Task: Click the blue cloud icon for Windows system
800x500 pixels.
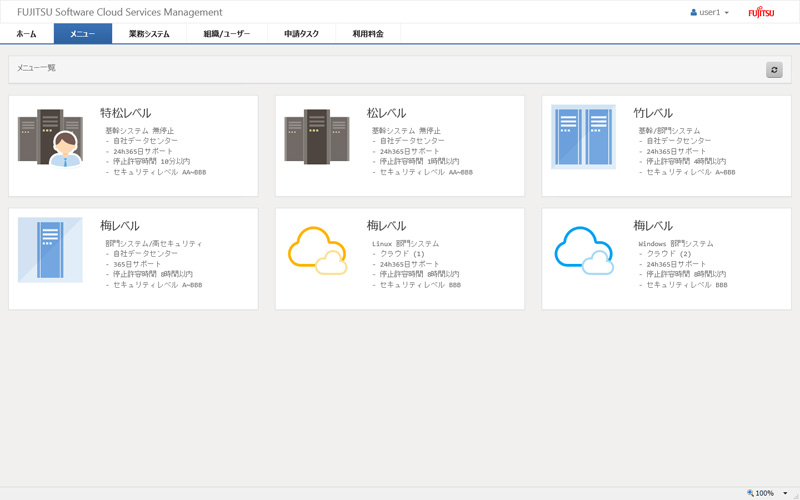Action: pos(583,250)
